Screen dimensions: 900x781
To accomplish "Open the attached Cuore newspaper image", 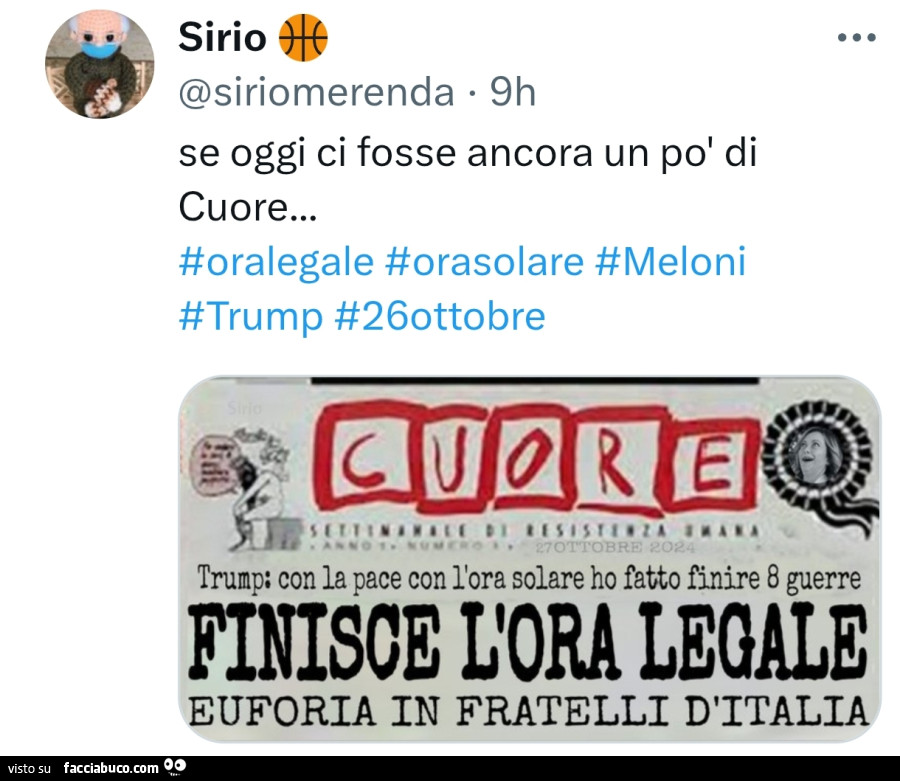I will click(530, 559).
